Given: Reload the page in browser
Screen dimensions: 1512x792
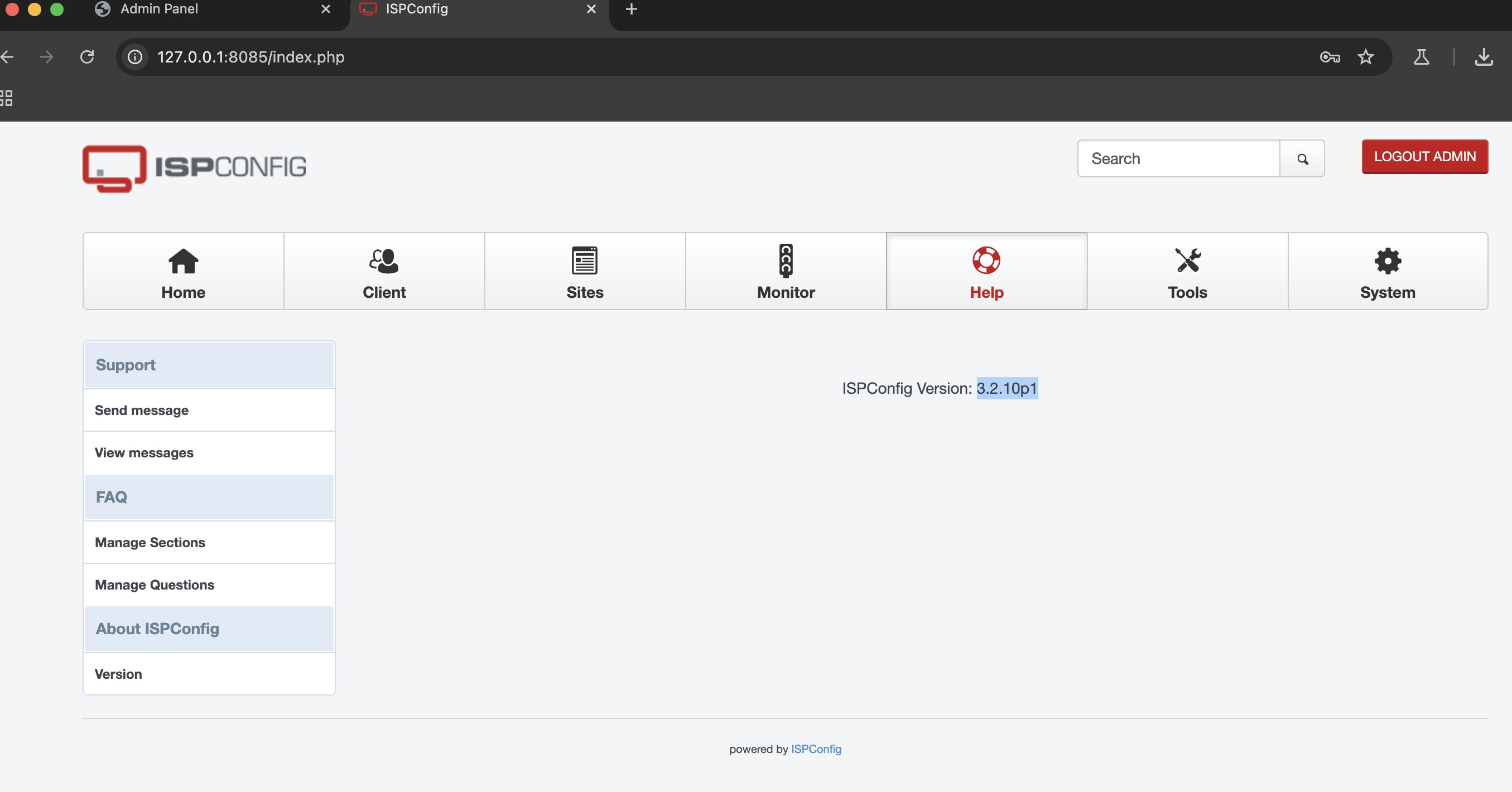Looking at the screenshot, I should click(87, 57).
